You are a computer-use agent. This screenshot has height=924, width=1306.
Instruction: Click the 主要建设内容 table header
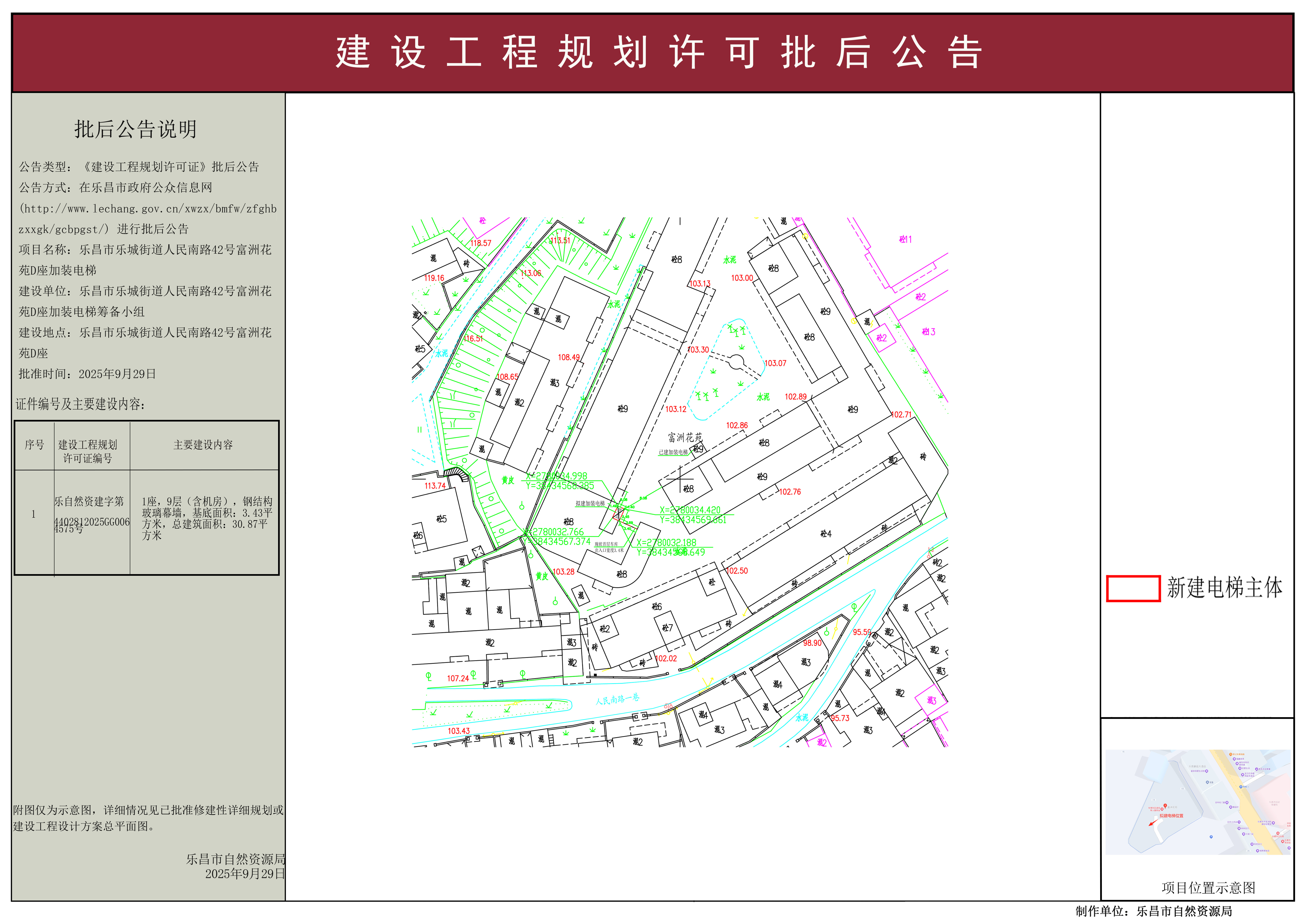(203, 445)
